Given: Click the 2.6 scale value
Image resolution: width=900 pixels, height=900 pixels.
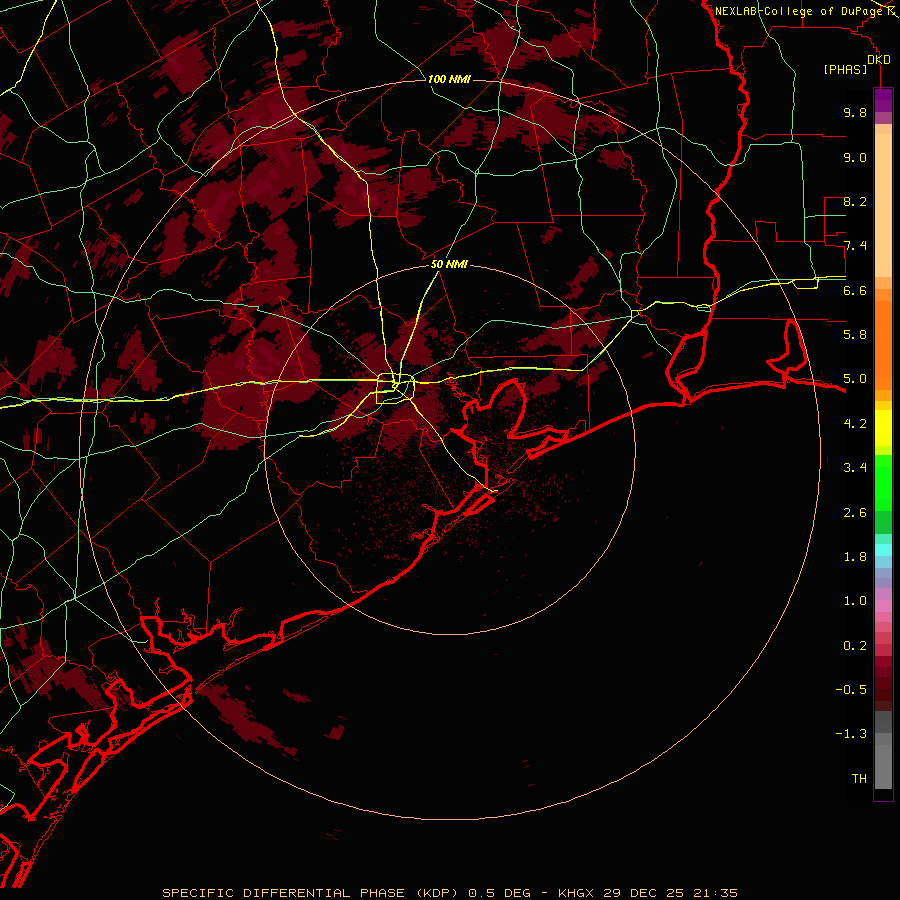Looking at the screenshot, I should tap(855, 513).
